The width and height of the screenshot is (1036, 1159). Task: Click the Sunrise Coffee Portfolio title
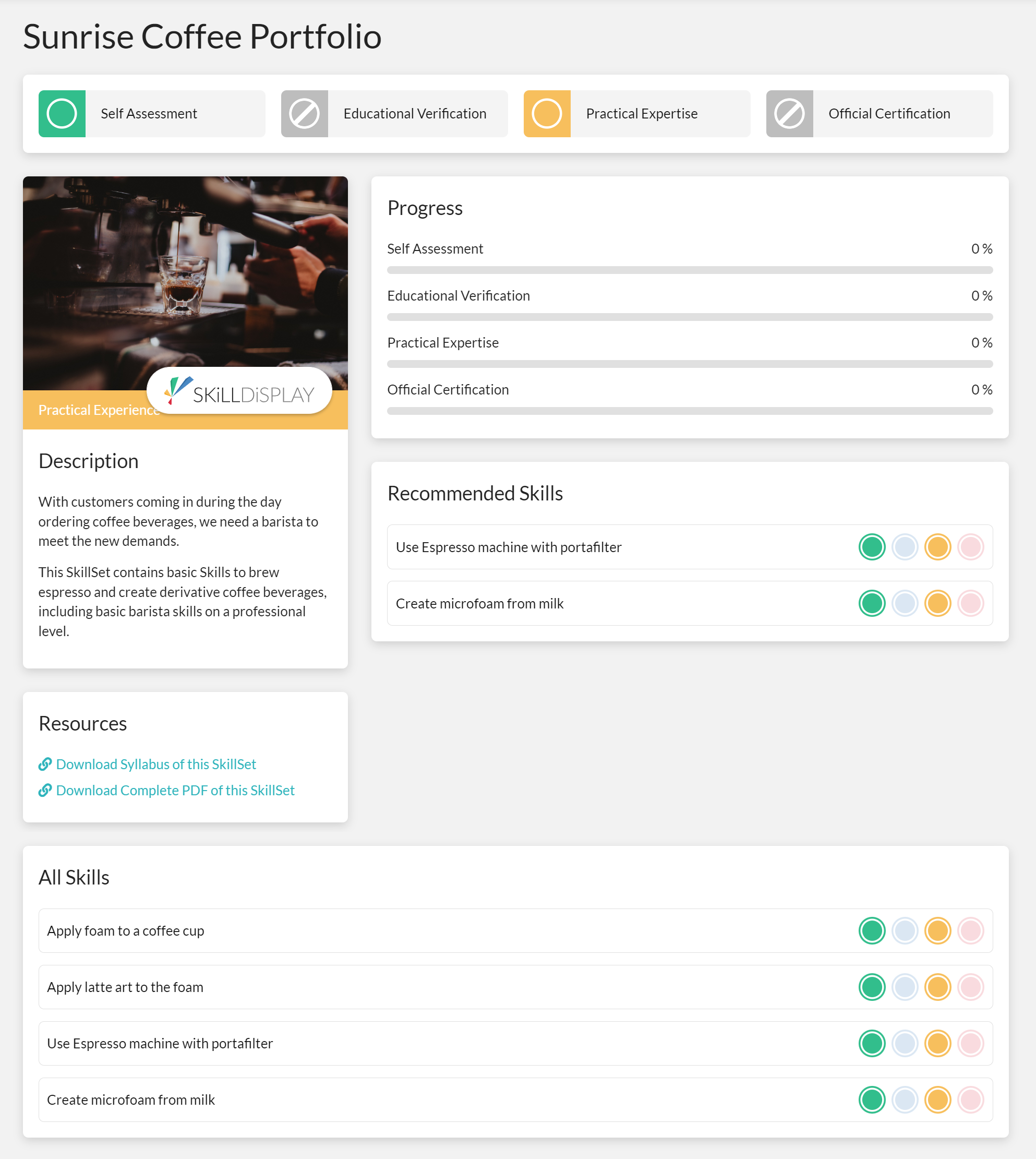pos(202,37)
